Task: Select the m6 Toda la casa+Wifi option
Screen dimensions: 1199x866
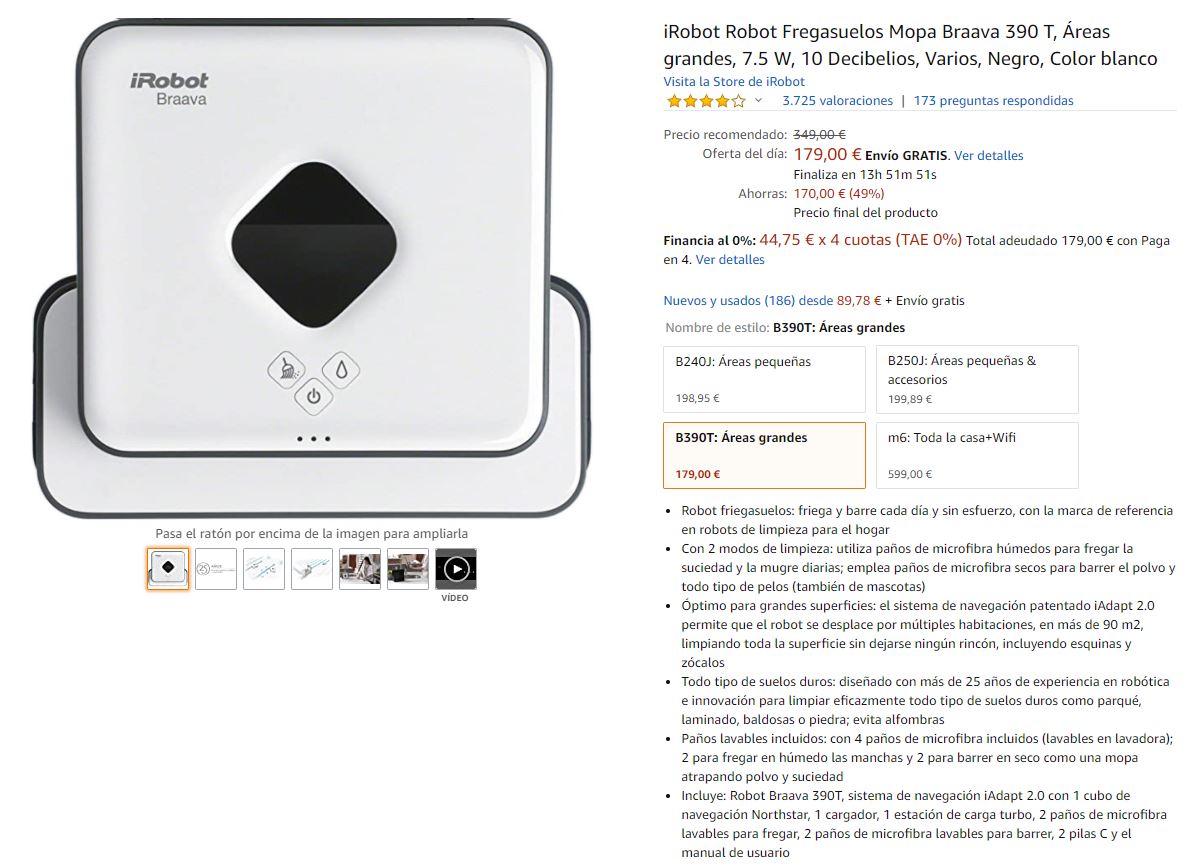Action: [977, 456]
